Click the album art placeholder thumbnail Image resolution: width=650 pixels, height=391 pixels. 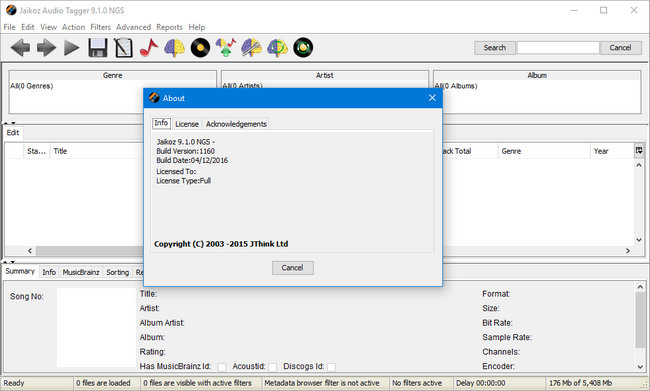click(x=96, y=328)
